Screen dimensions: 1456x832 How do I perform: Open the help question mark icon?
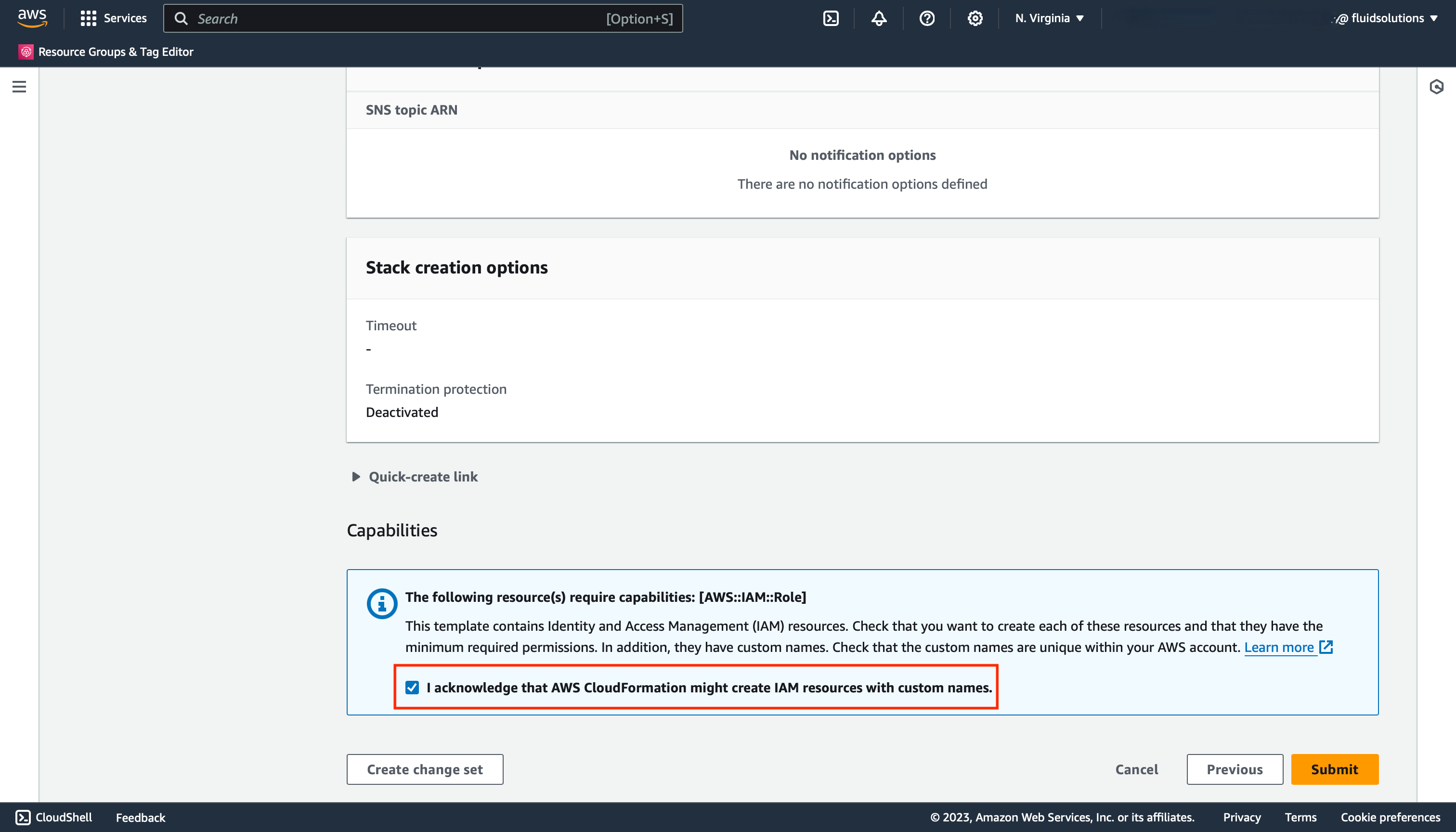pos(926,18)
